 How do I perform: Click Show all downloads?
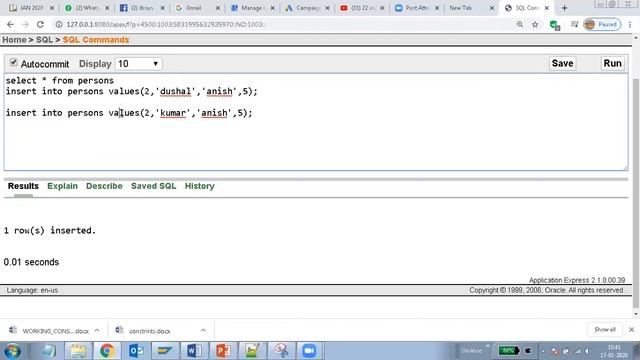(x=604, y=329)
